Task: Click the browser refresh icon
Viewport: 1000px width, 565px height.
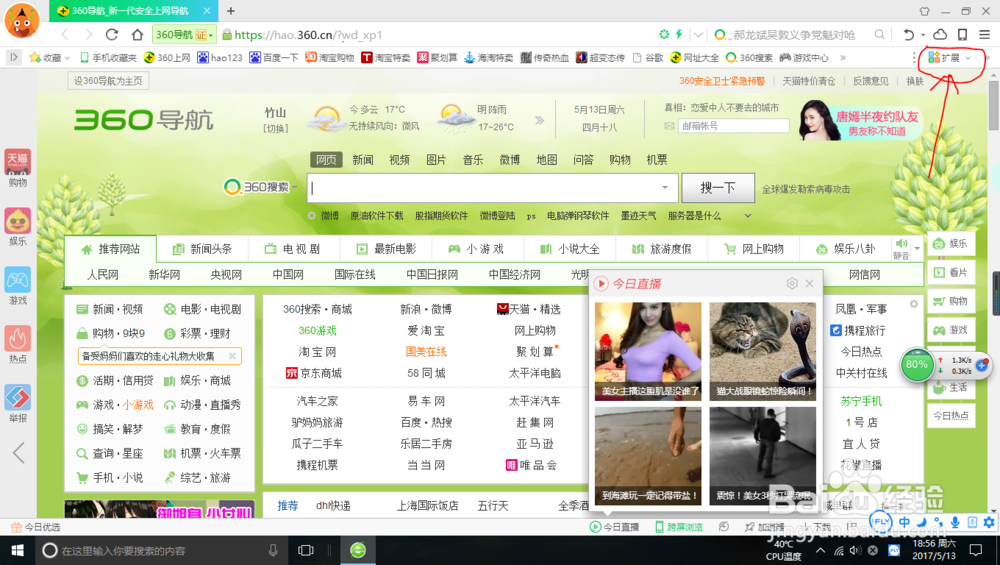Action: (112, 34)
